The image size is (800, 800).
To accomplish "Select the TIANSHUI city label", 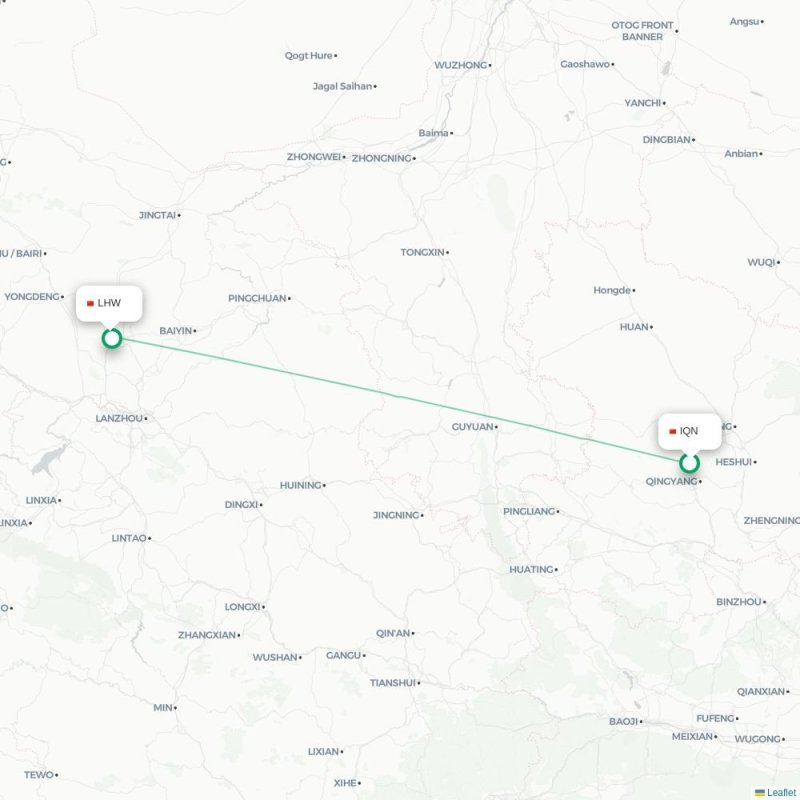I will pyautogui.click(x=393, y=683).
